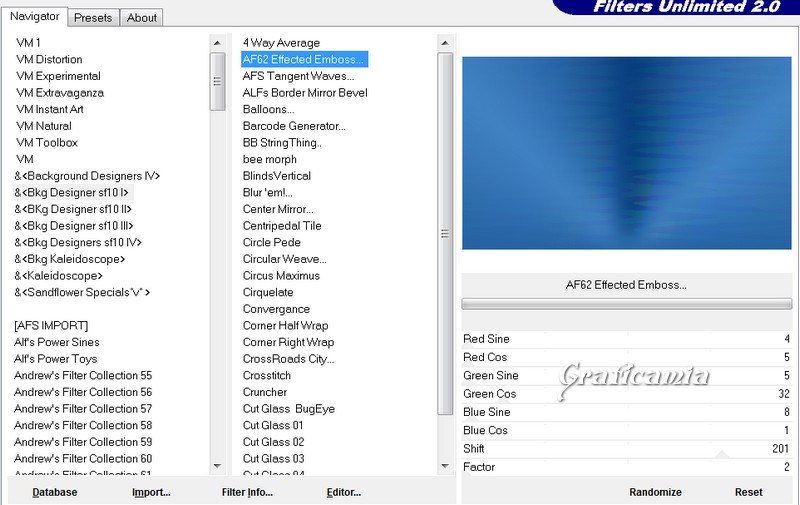Click the blue filter preview image

[x=627, y=153]
